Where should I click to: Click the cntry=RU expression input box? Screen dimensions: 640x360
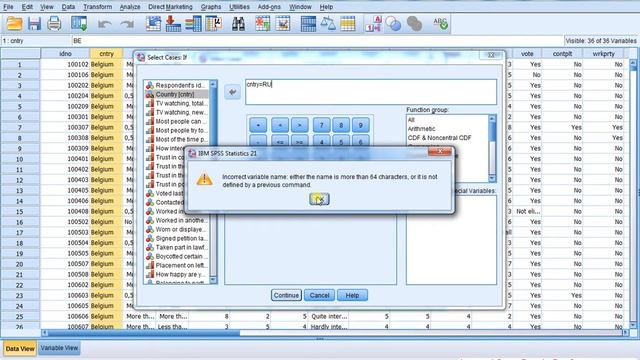371,92
